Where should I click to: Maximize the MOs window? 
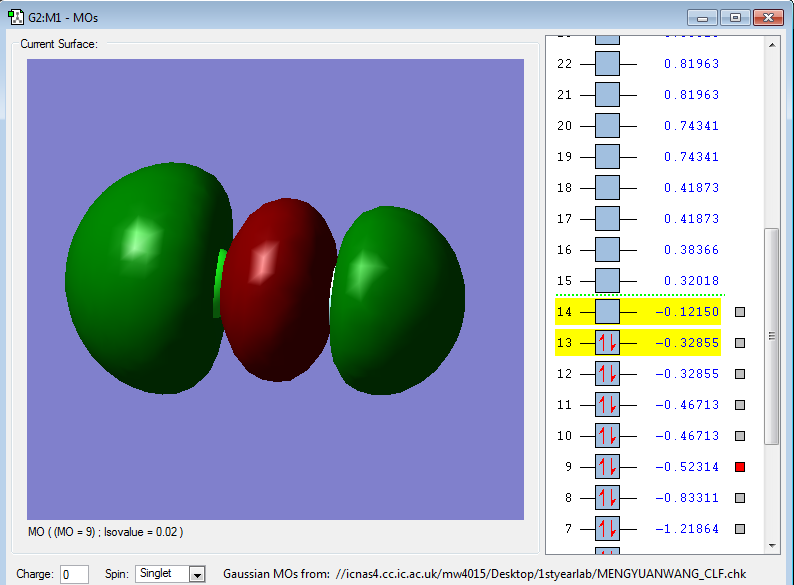coord(735,17)
